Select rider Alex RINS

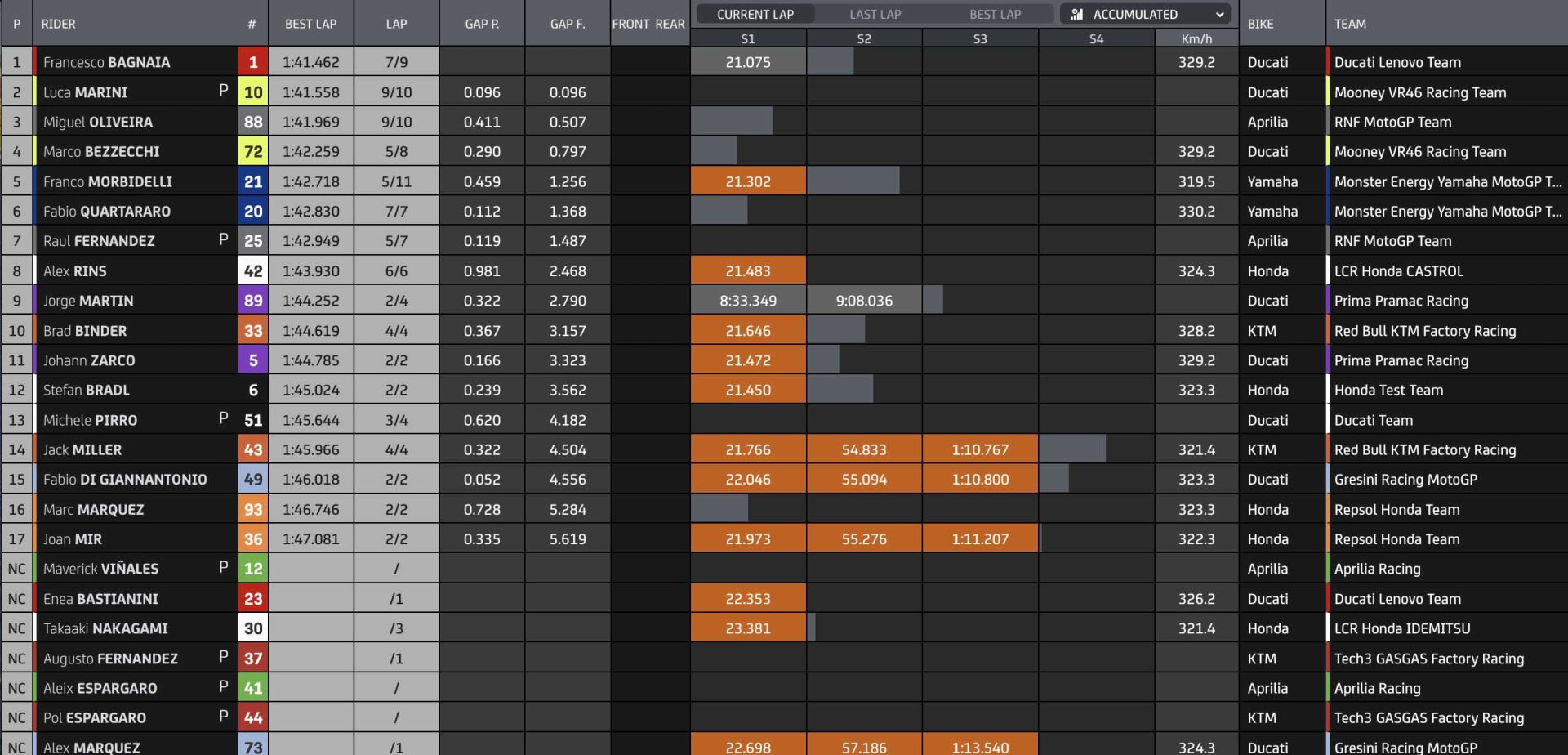pyautogui.click(x=74, y=270)
